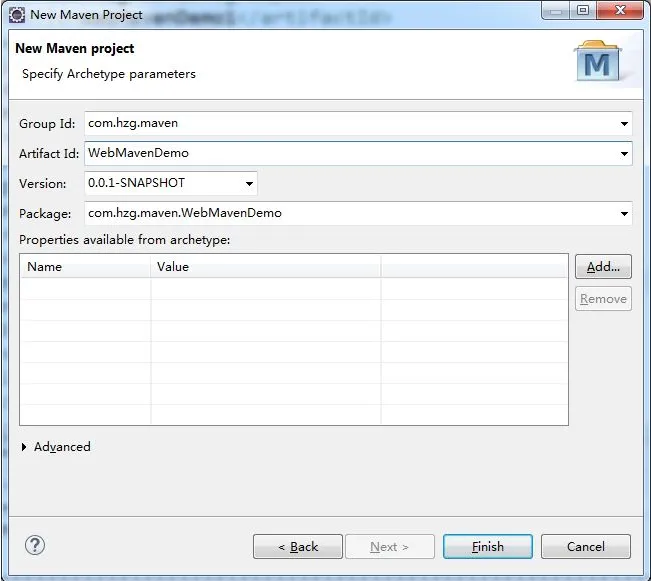The image size is (651, 581).
Task: Minimize the New Maven Project dialog
Action: 556,10
